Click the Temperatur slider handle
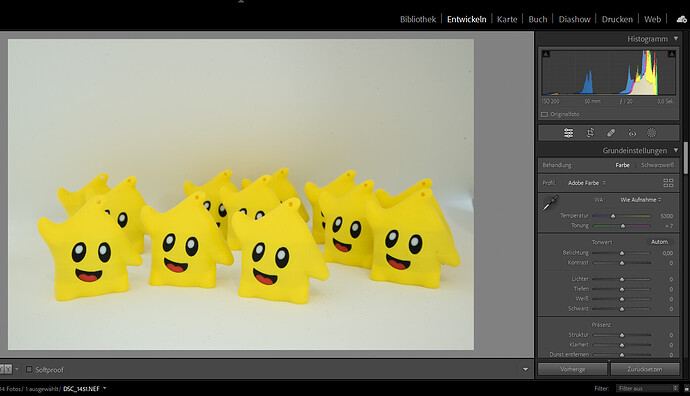690x396 pixels. point(613,216)
